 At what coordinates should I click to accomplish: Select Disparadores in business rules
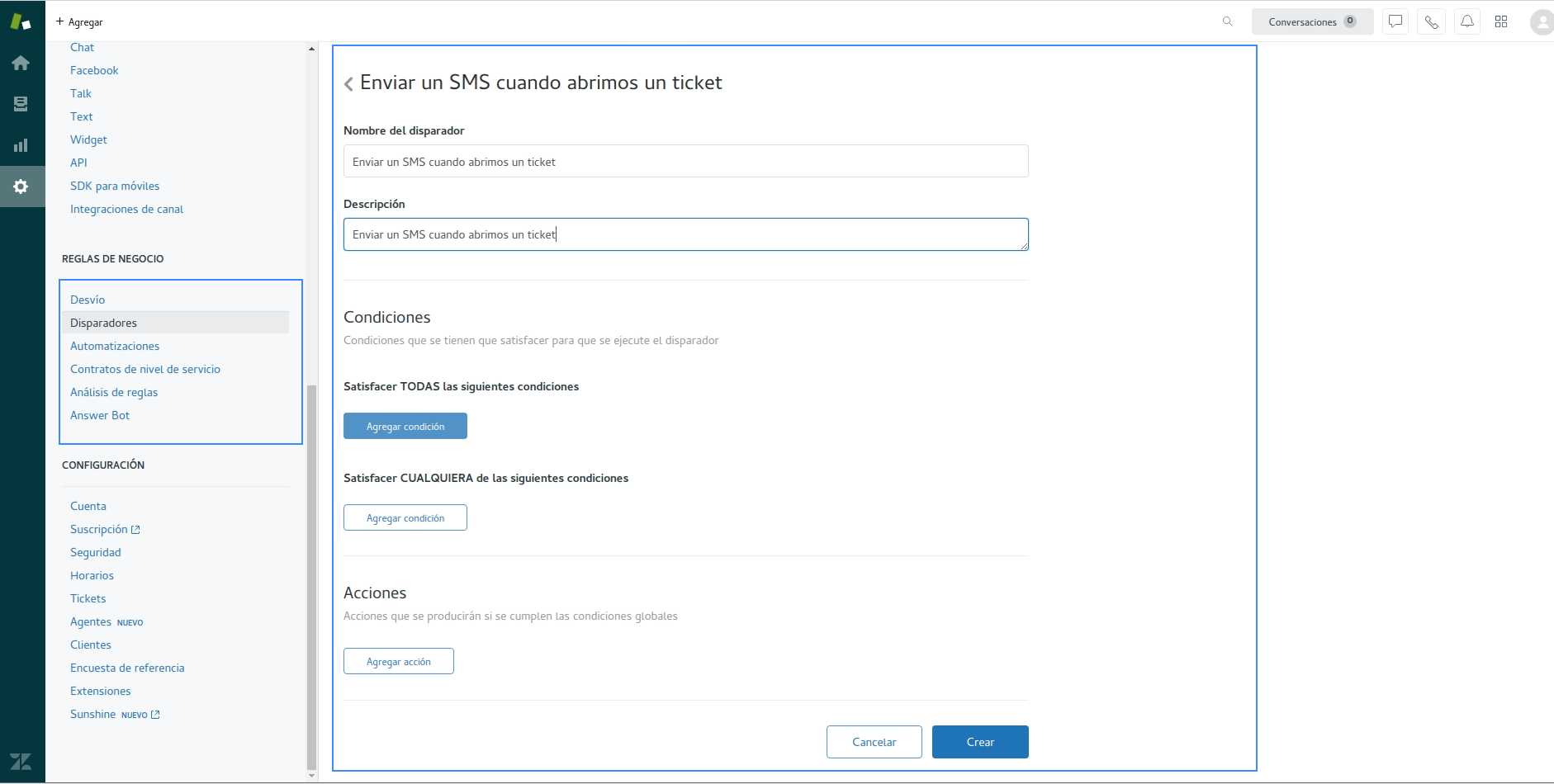[x=175, y=323]
